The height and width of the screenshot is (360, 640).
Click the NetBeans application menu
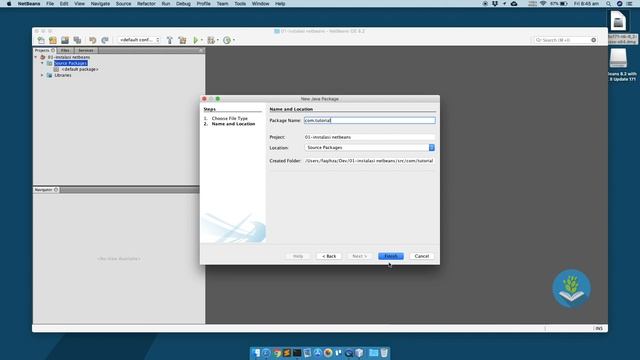(29, 4)
